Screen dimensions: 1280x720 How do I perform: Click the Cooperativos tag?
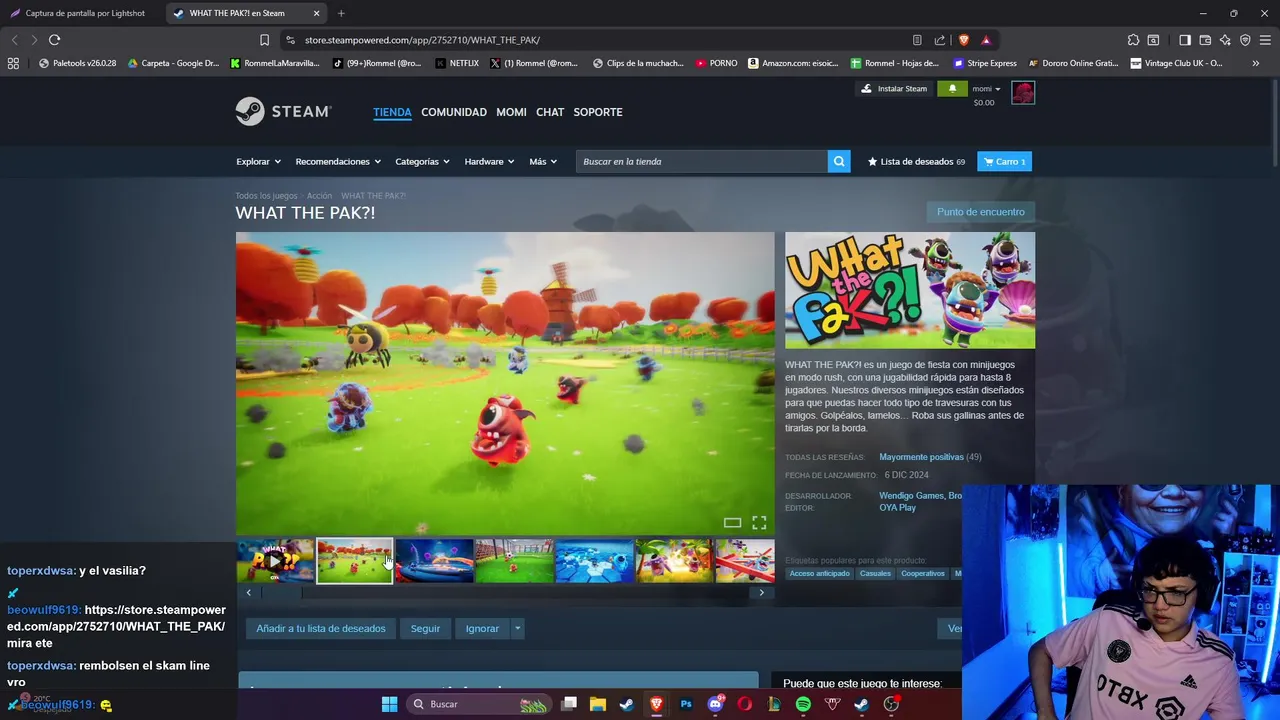point(922,573)
